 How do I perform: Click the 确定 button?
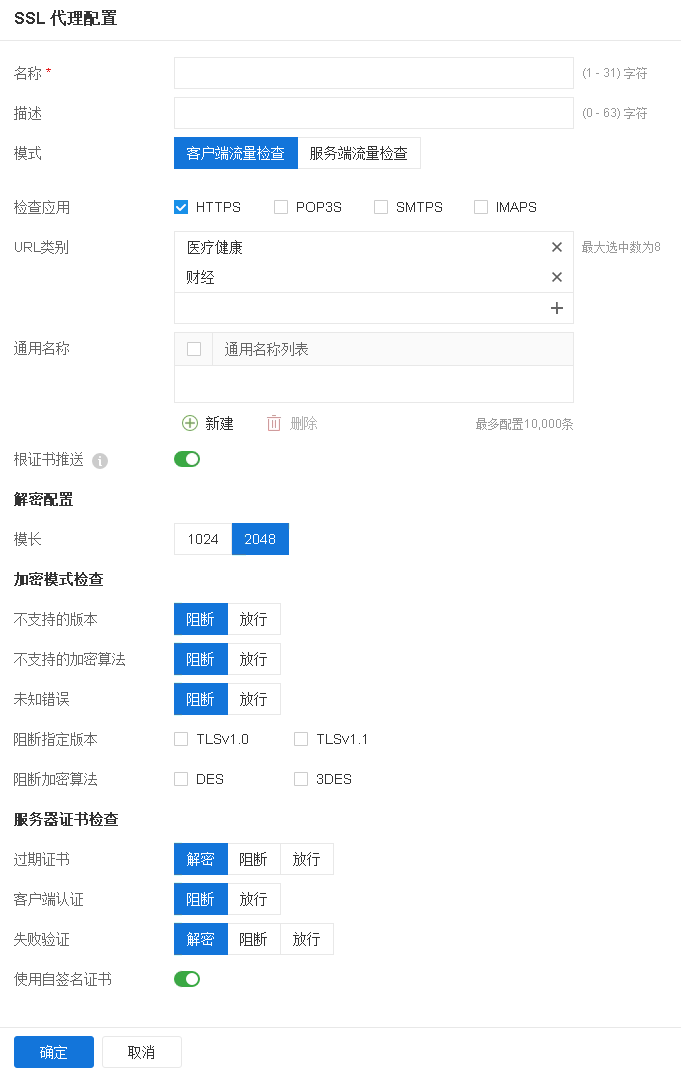click(x=53, y=1052)
